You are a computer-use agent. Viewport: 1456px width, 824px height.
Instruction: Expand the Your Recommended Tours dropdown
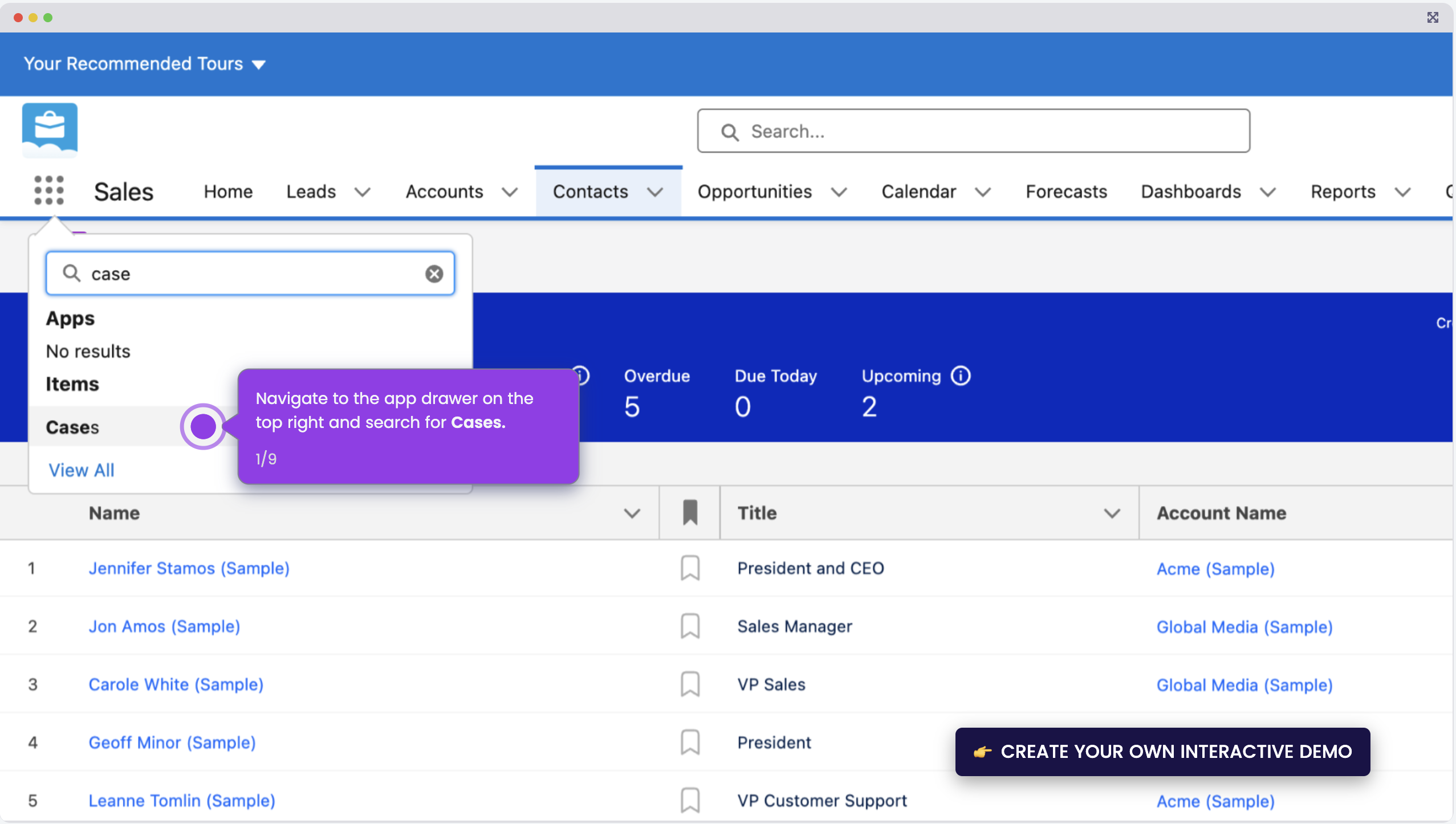(259, 64)
